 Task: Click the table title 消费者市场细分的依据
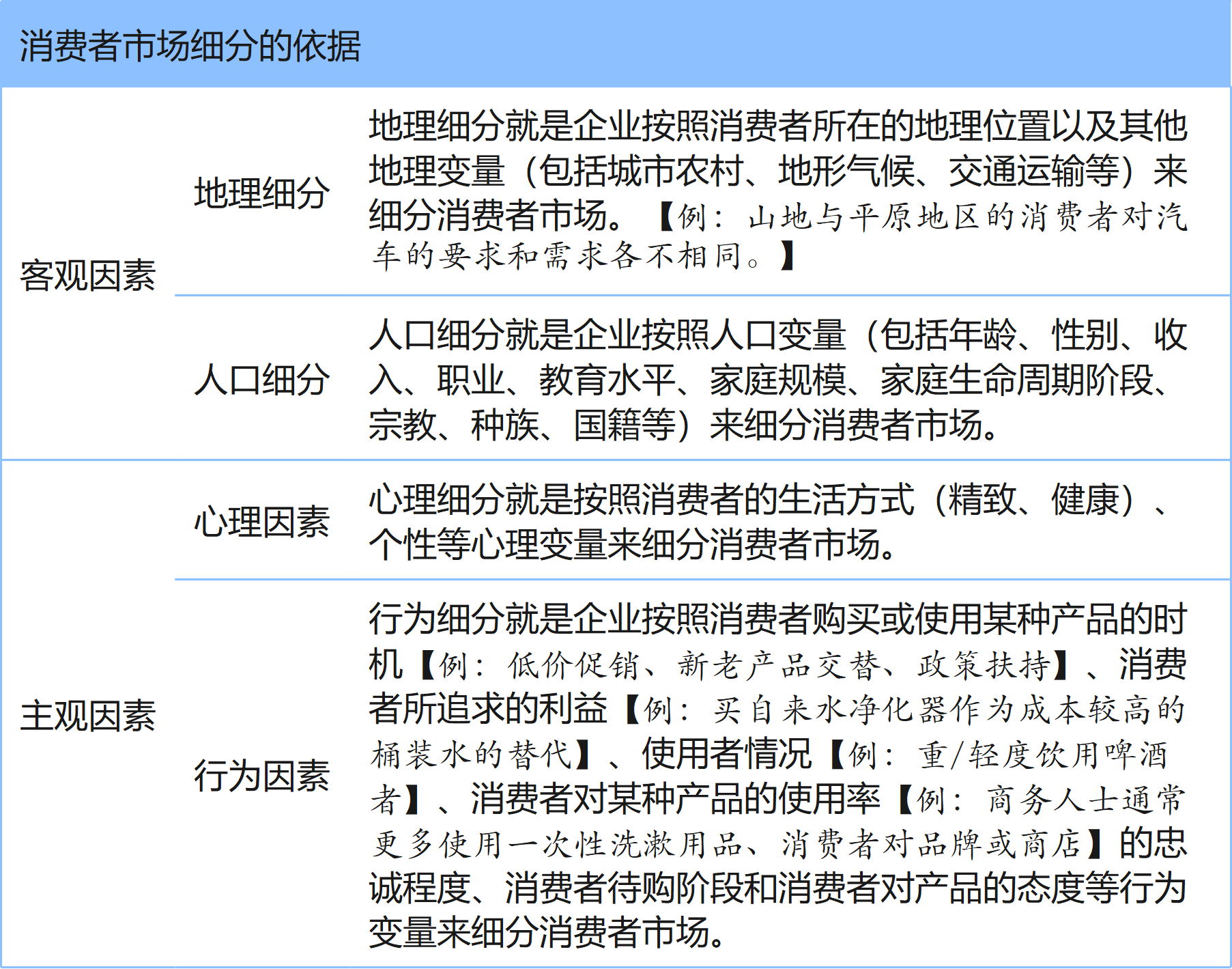coord(190,46)
